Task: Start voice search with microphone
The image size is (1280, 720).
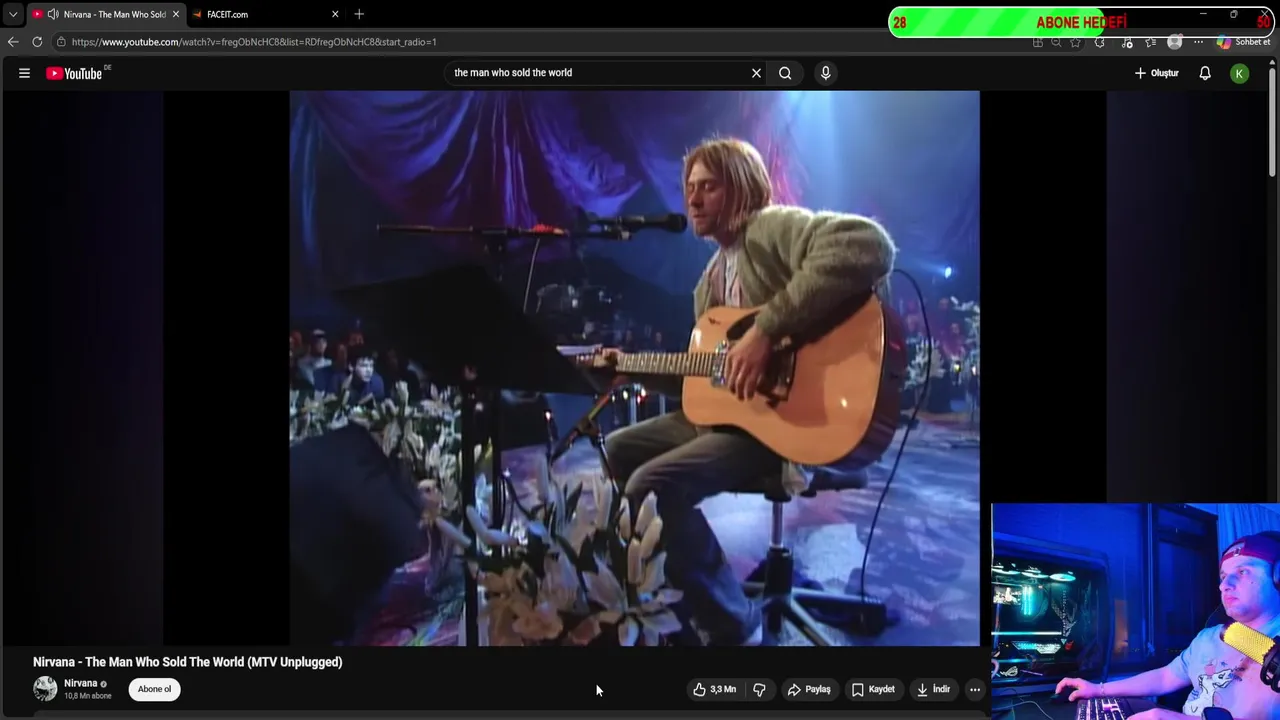Action: [825, 73]
